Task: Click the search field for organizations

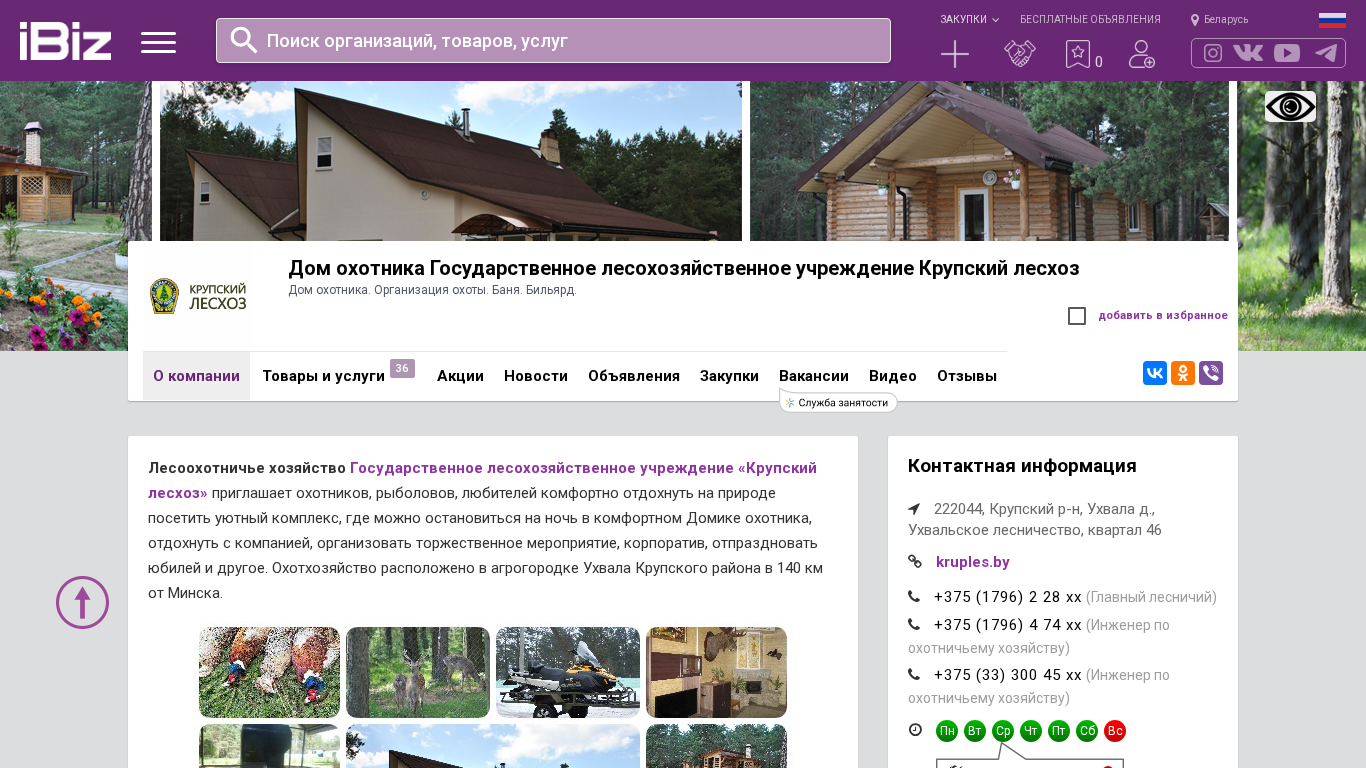Action: click(553, 40)
